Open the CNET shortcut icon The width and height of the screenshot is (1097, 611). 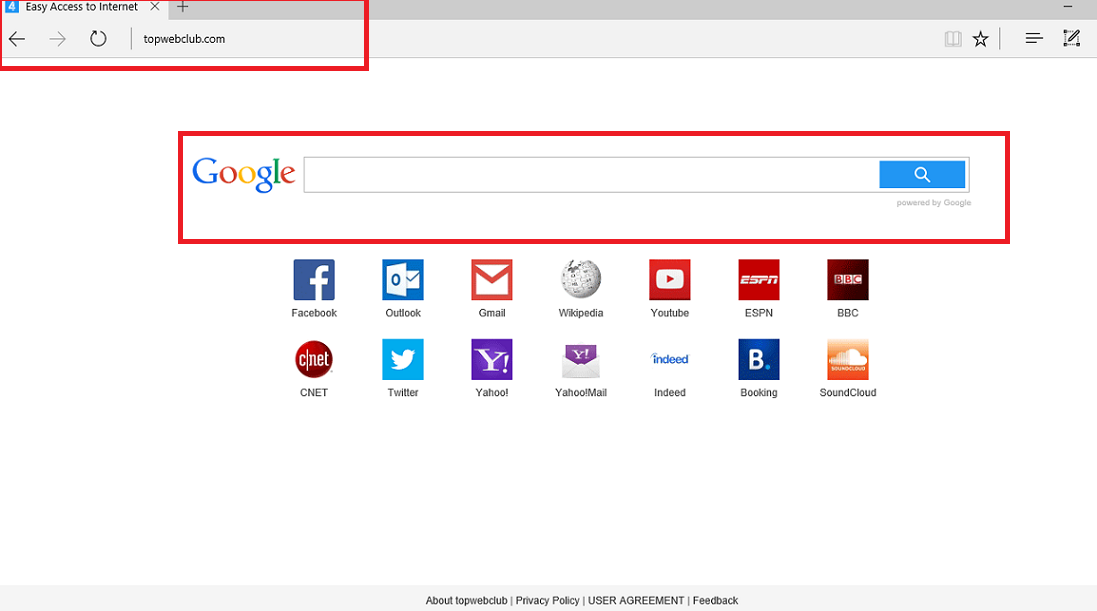[313, 360]
